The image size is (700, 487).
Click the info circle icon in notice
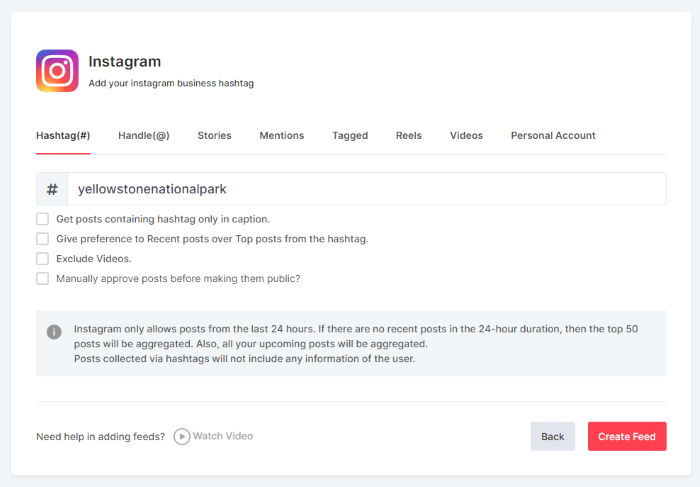tap(54, 332)
